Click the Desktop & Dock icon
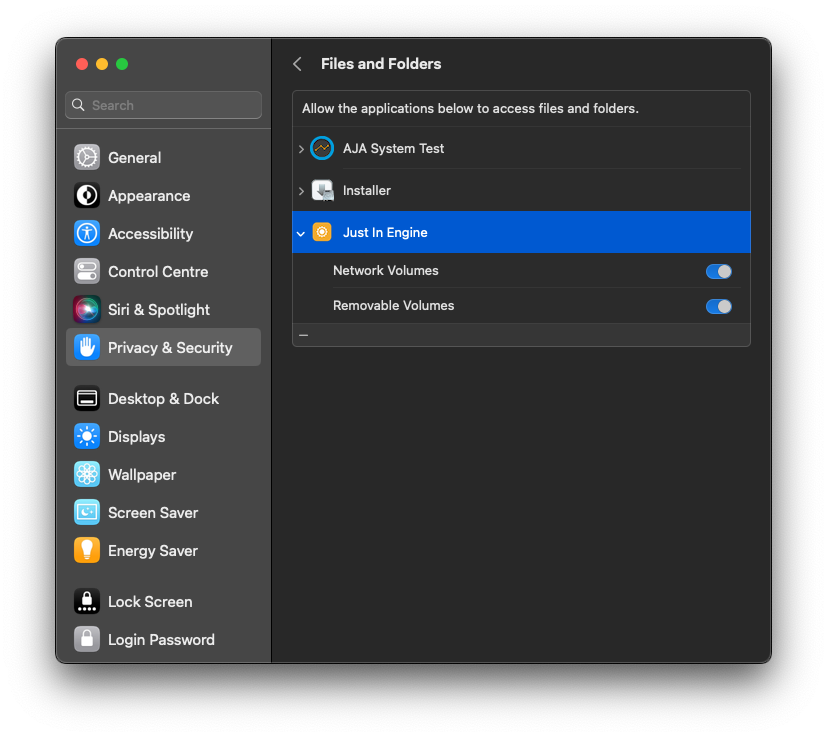Image resolution: width=827 pixels, height=737 pixels. pyautogui.click(x=87, y=398)
